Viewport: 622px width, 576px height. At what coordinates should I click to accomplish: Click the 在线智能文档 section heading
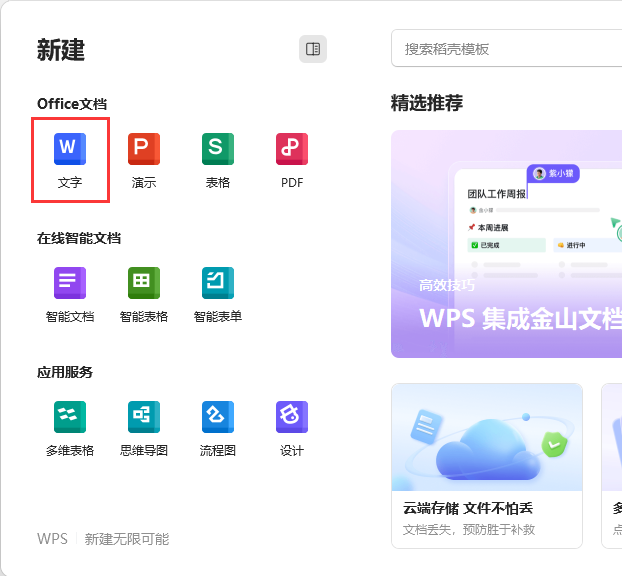(x=79, y=238)
